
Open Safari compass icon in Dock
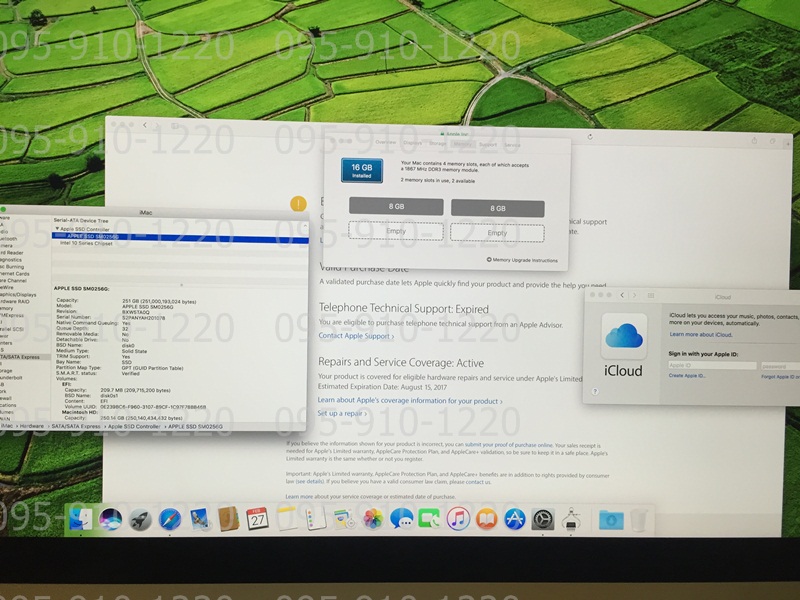169,519
